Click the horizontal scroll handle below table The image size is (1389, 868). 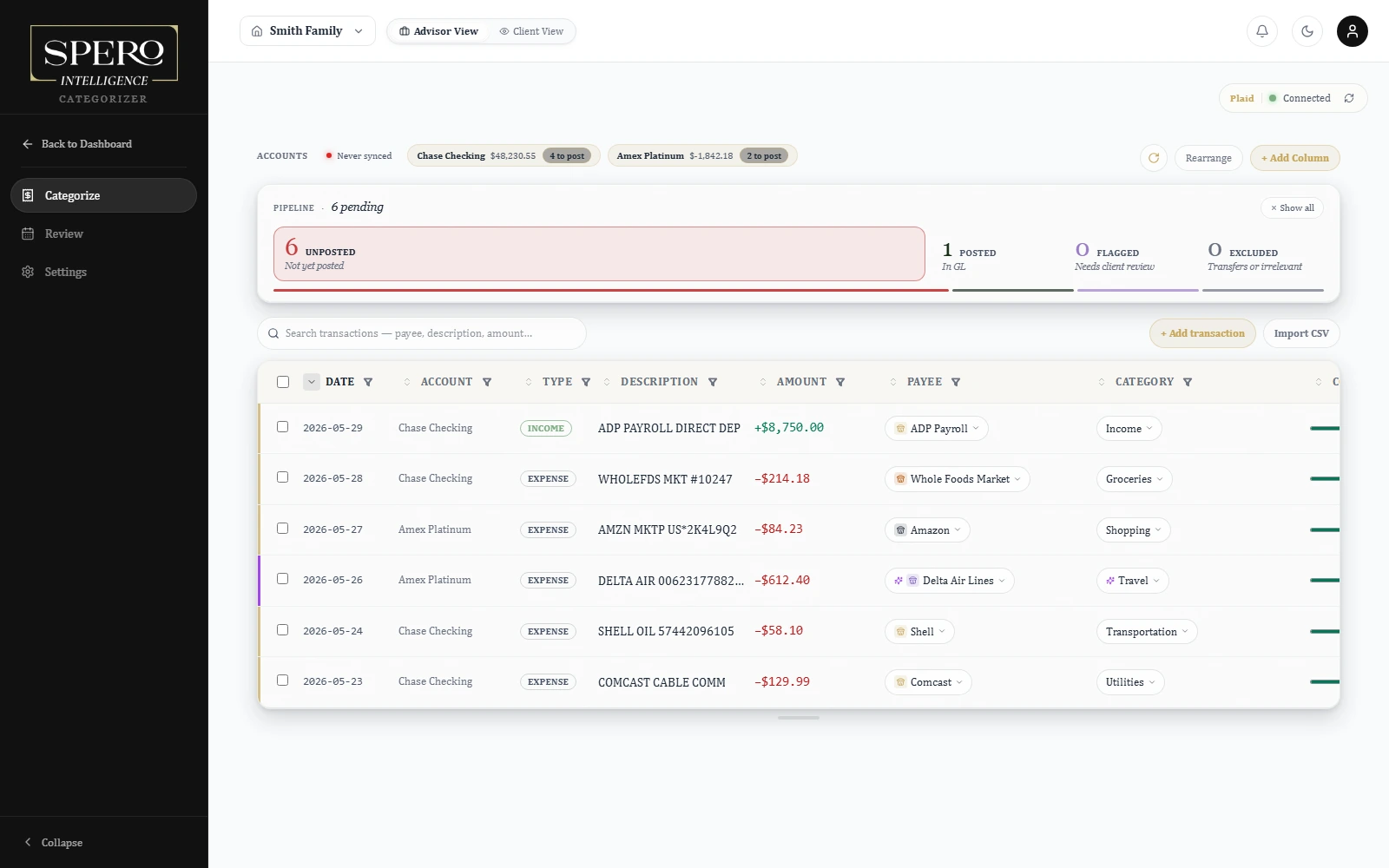799,718
